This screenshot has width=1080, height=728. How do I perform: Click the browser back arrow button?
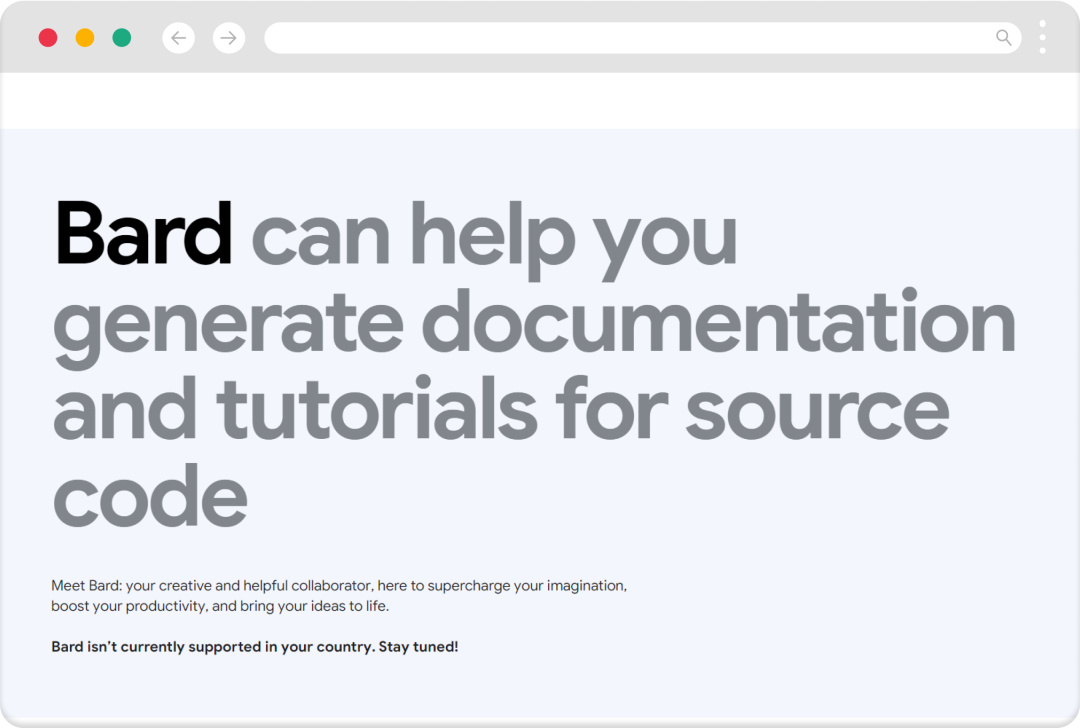[x=178, y=38]
